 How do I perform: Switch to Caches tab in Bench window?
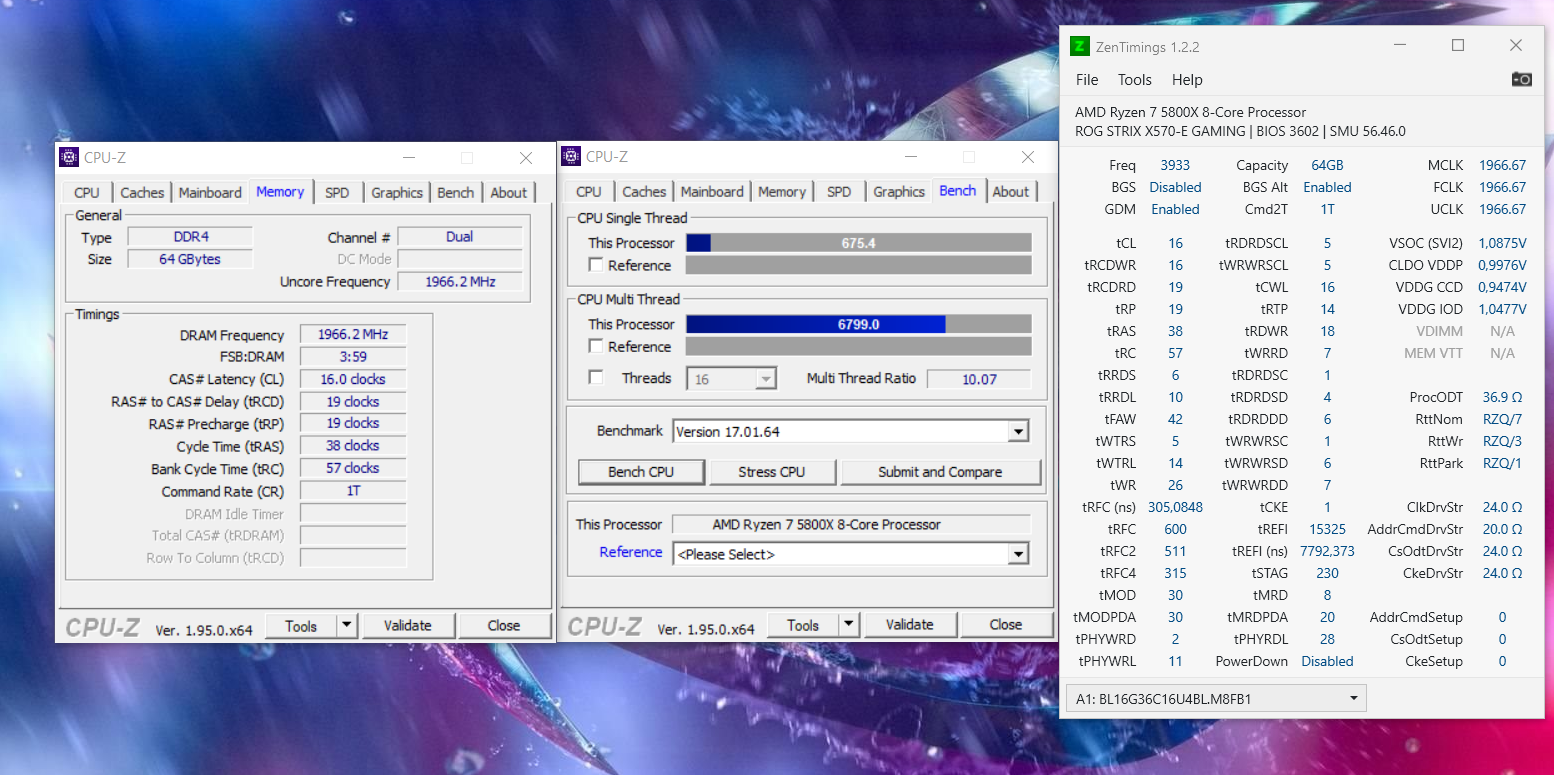tap(644, 192)
